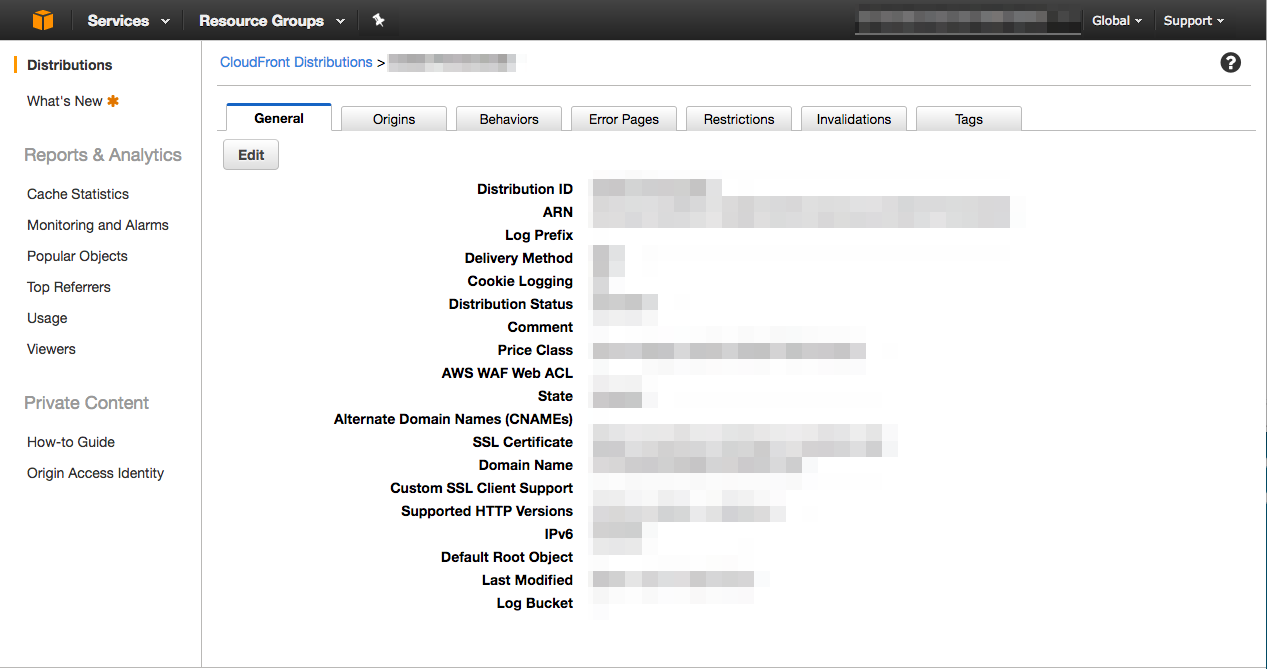Click the AWS orange cube logo
The height and width of the screenshot is (669, 1267).
pyautogui.click(x=42, y=20)
